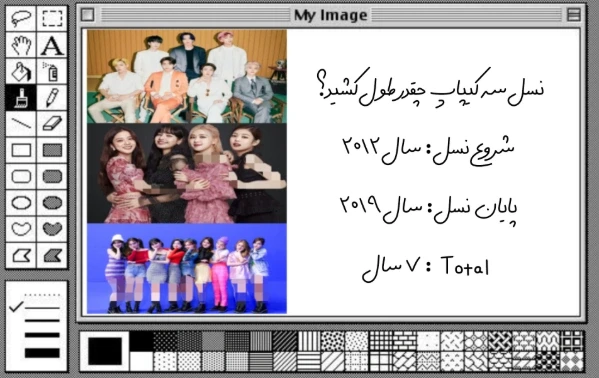Pick the Hand grabber tool
The width and height of the screenshot is (599, 378).
tap(21, 45)
